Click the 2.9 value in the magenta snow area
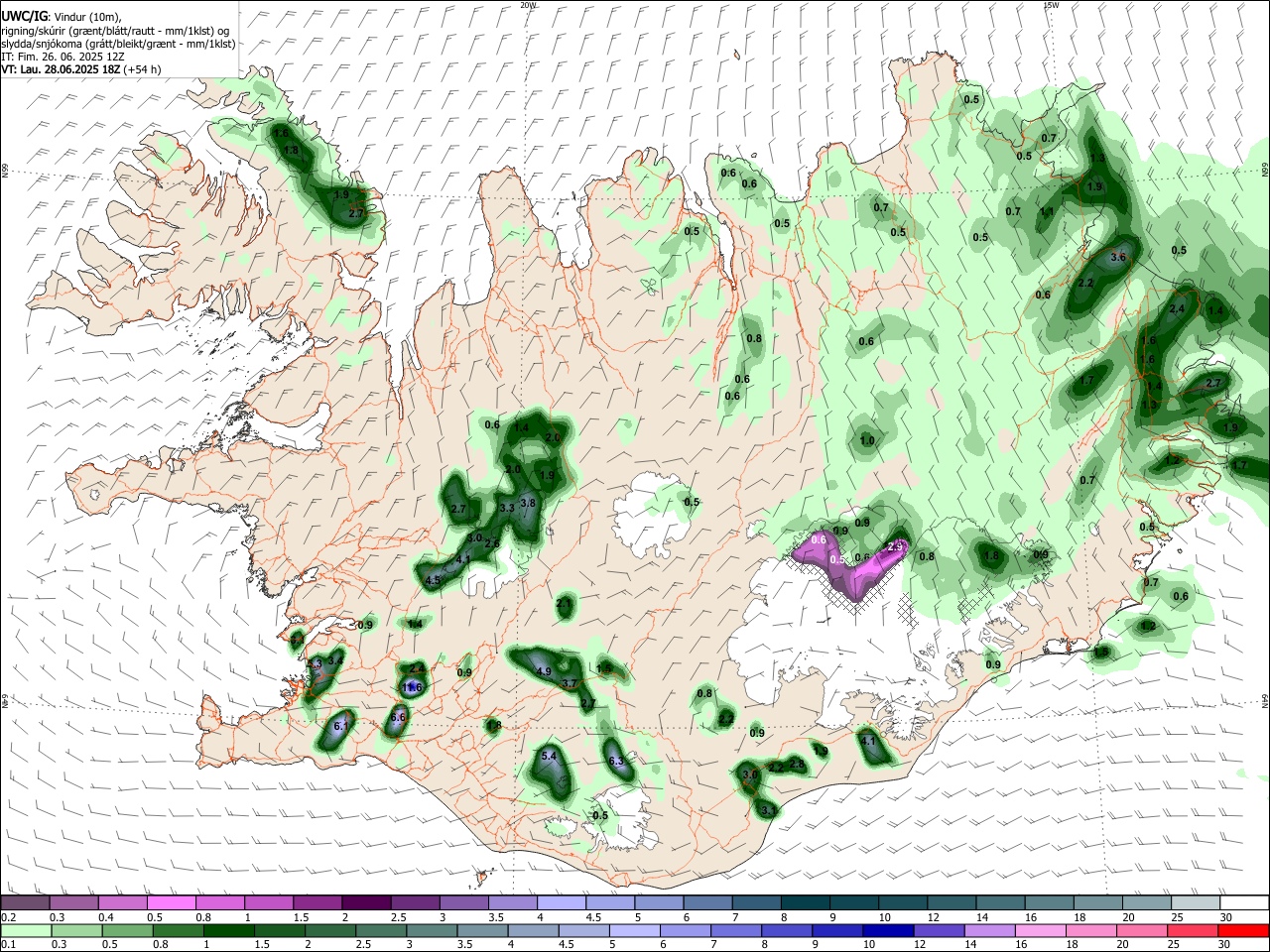Image resolution: width=1270 pixels, height=952 pixels. point(894,547)
